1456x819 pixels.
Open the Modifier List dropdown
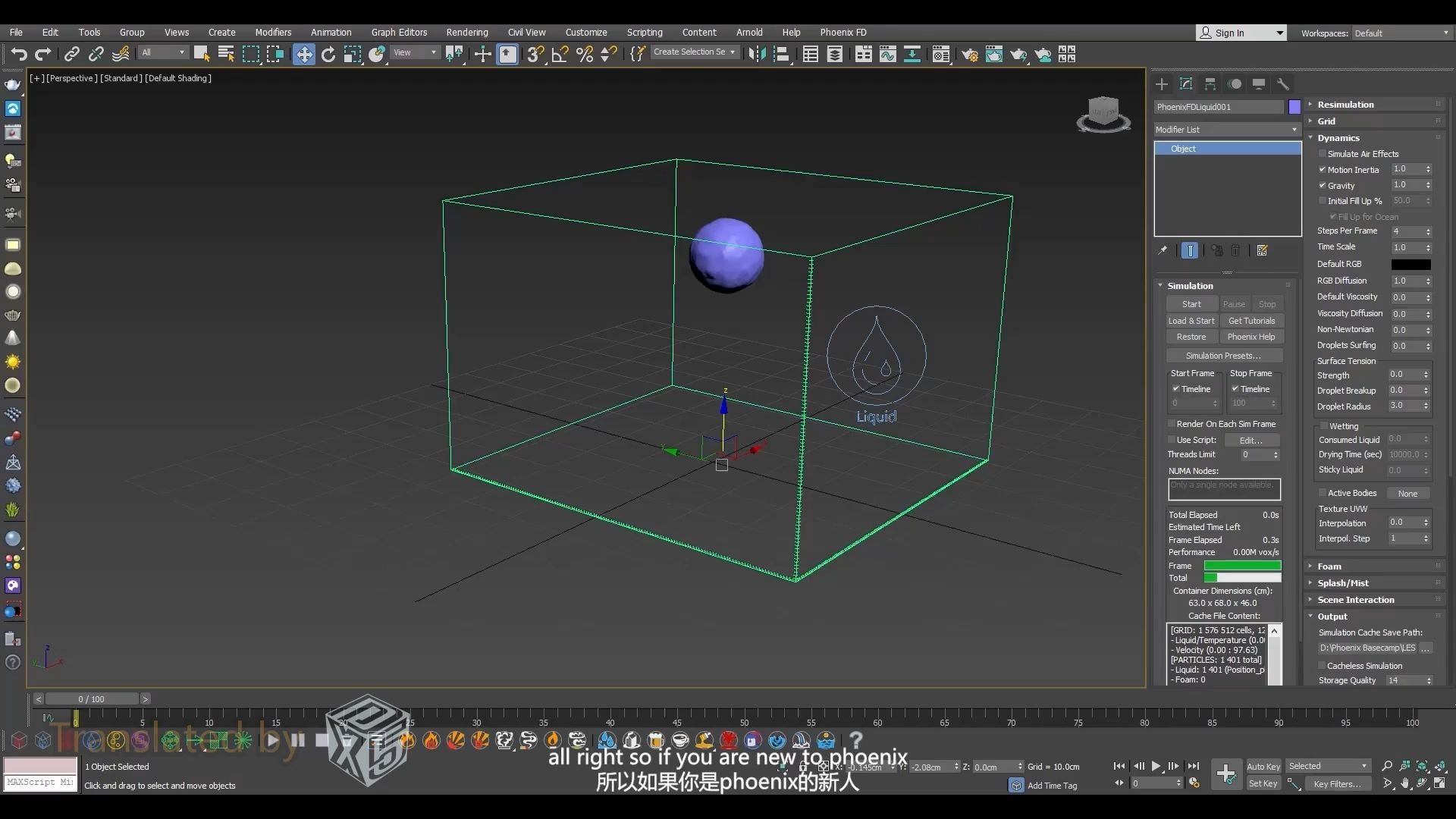(x=1227, y=130)
